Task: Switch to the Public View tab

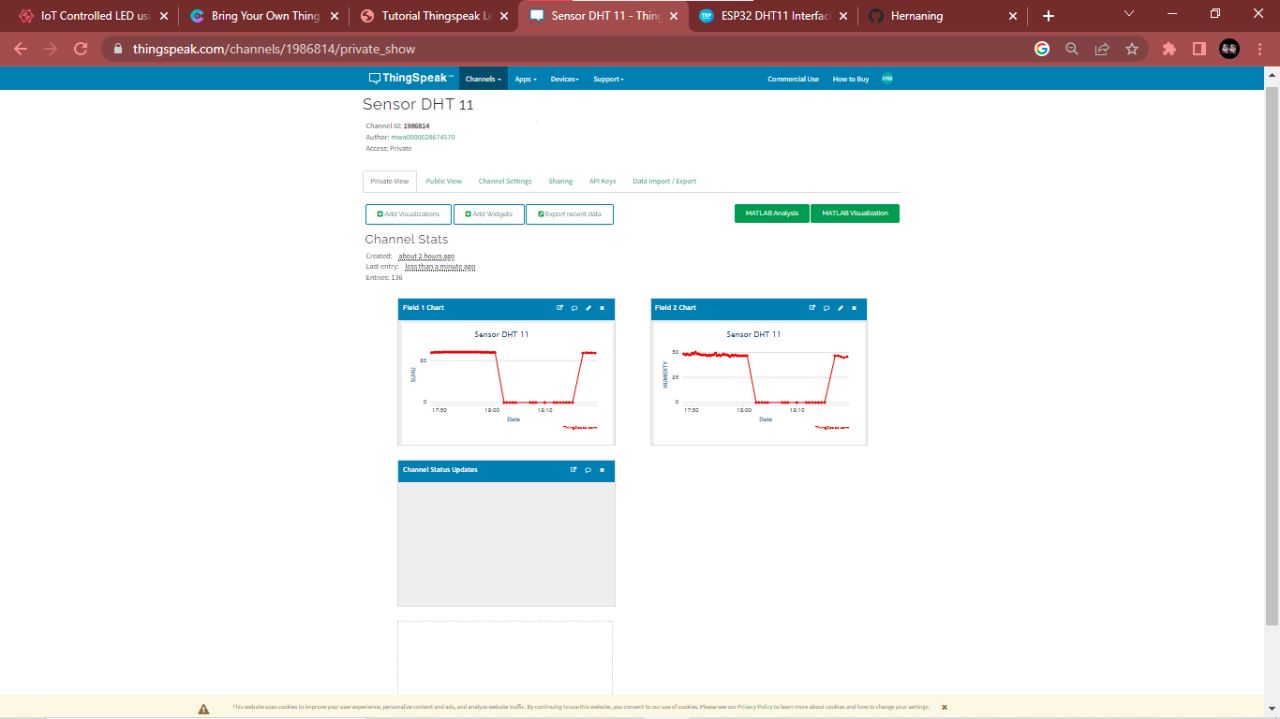Action: coord(443,181)
